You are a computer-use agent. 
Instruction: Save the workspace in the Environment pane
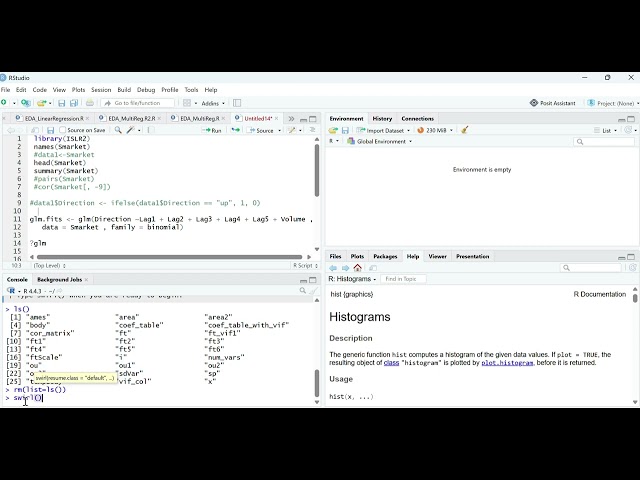click(345, 130)
